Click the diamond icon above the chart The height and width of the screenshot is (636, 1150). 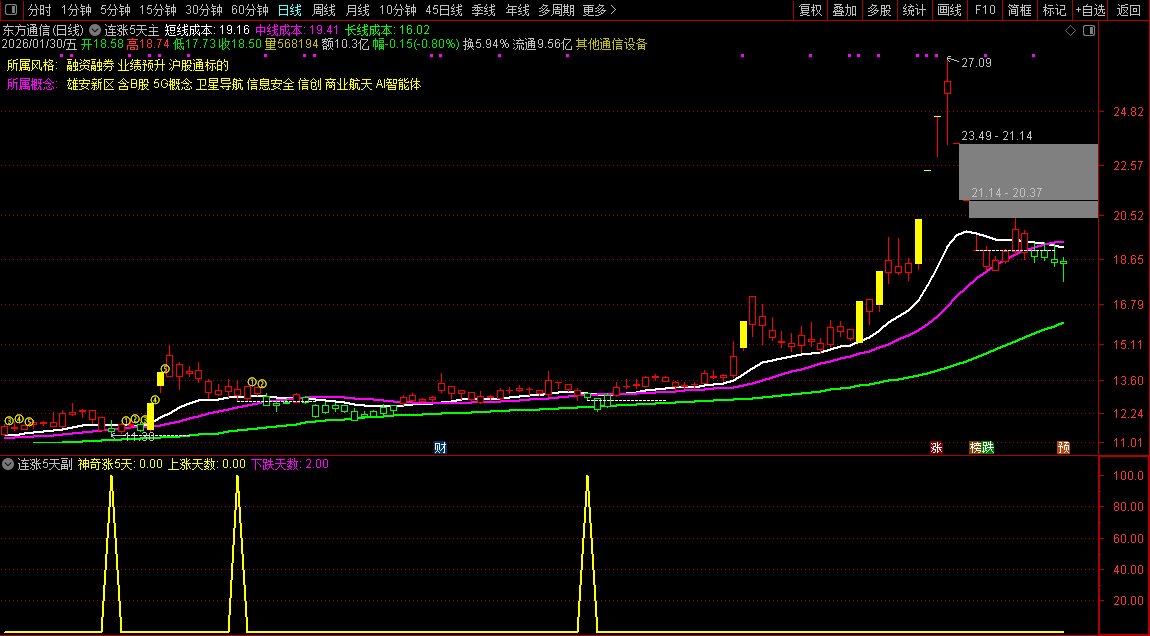click(1070, 31)
